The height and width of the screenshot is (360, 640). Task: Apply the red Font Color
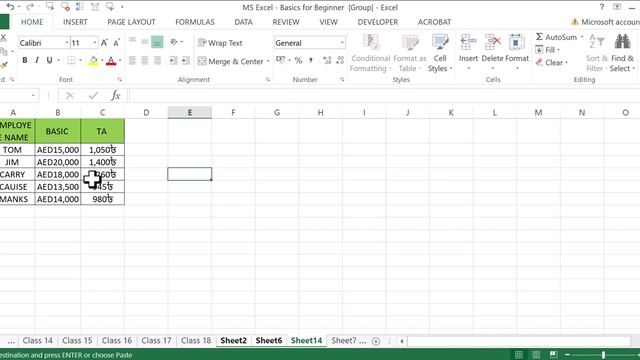[x=111, y=61]
